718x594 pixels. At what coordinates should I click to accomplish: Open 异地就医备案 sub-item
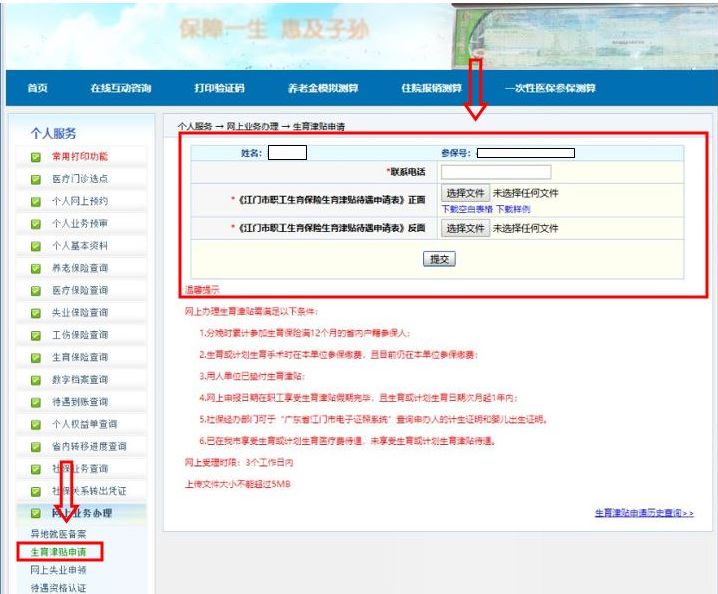click(x=58, y=534)
